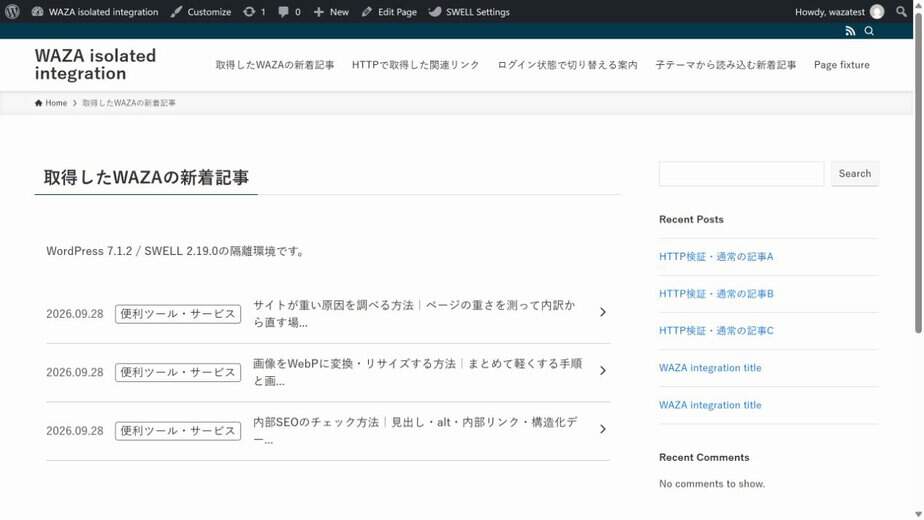The width and height of the screenshot is (924, 520).
Task: Click the page heading 取得したWAZAの新着記事
Action: 146,177
